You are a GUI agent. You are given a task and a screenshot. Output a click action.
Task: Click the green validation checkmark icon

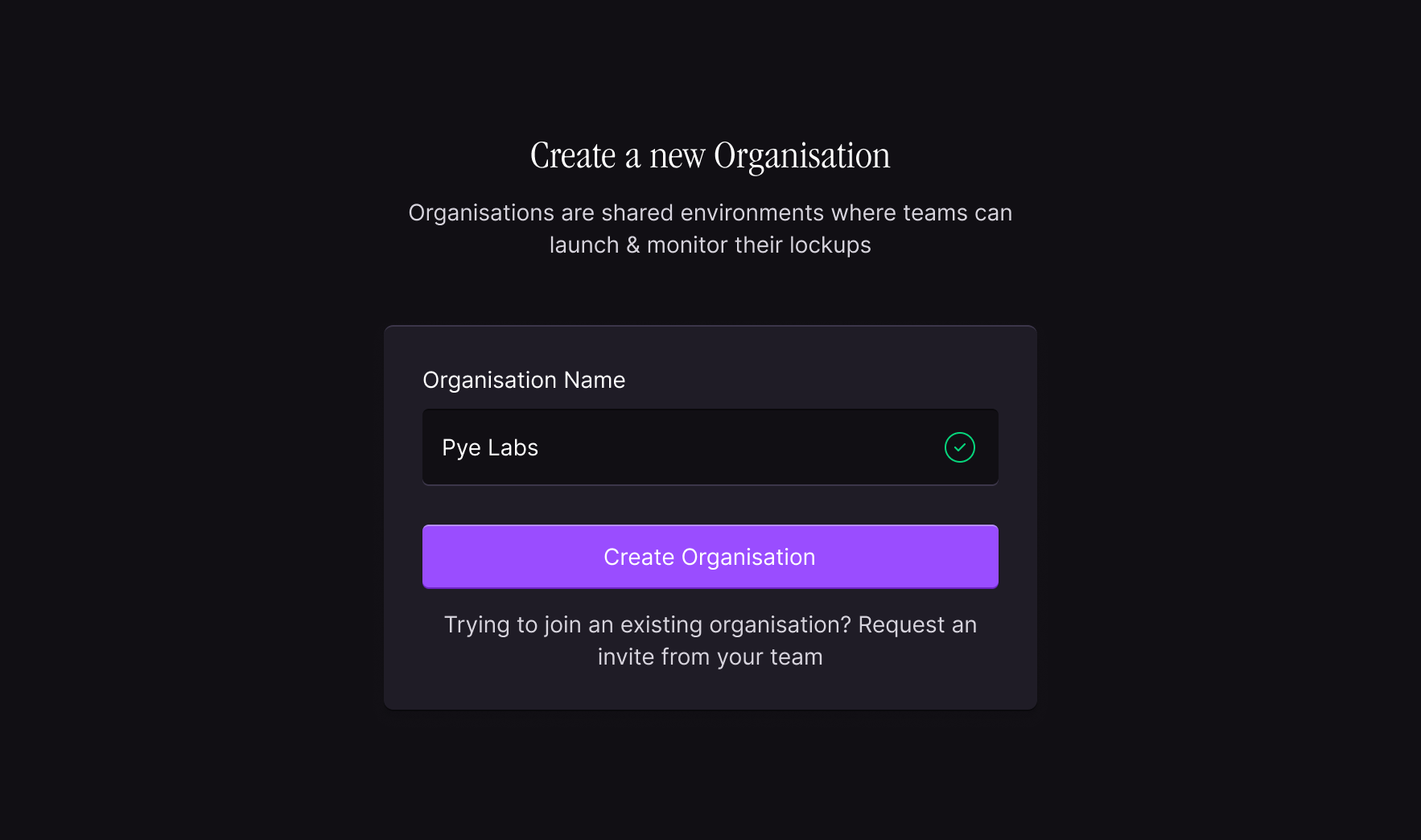tap(959, 447)
